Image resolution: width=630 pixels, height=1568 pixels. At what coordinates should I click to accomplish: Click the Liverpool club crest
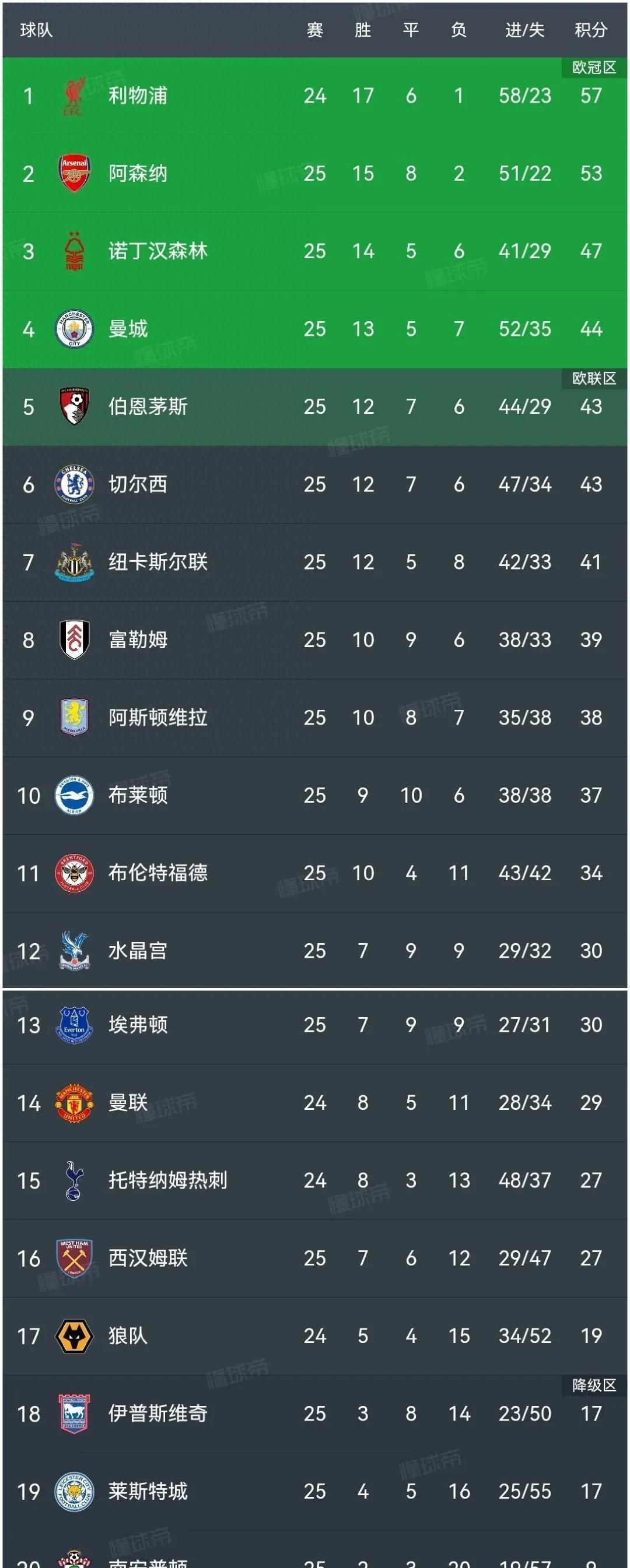pyautogui.click(x=73, y=96)
